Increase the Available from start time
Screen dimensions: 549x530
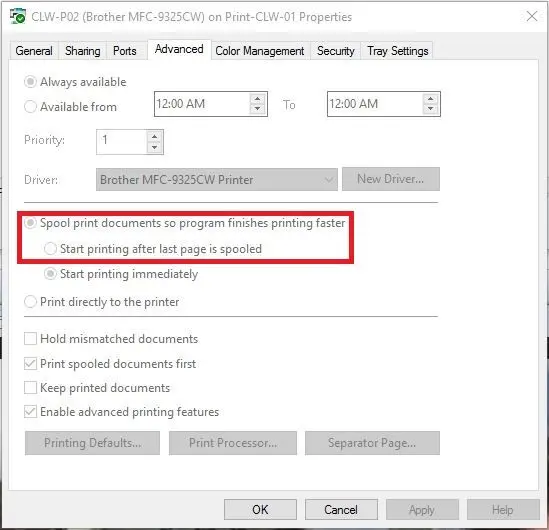click(x=257, y=99)
